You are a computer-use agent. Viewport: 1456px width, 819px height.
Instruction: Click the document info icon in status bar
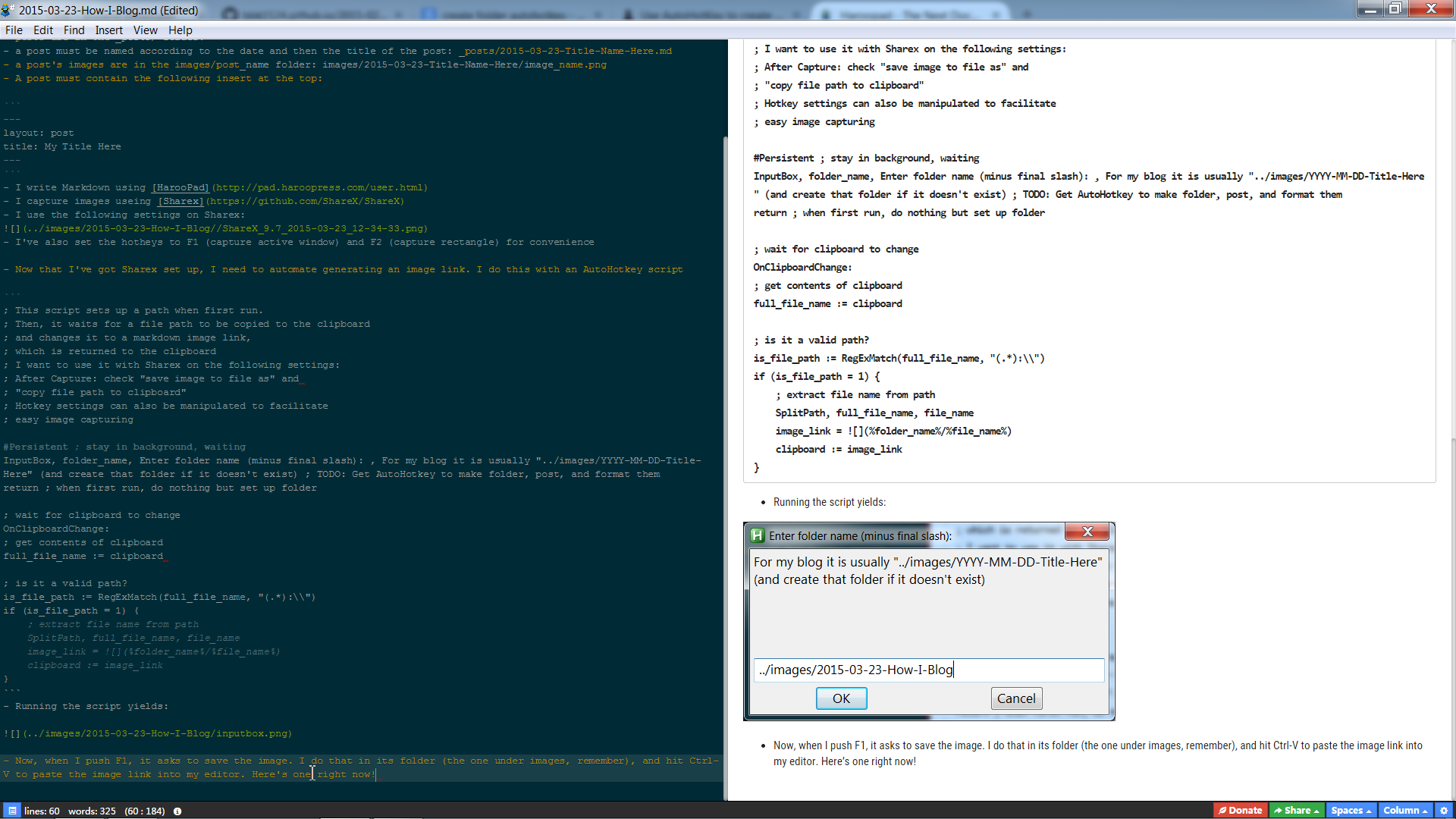177,811
